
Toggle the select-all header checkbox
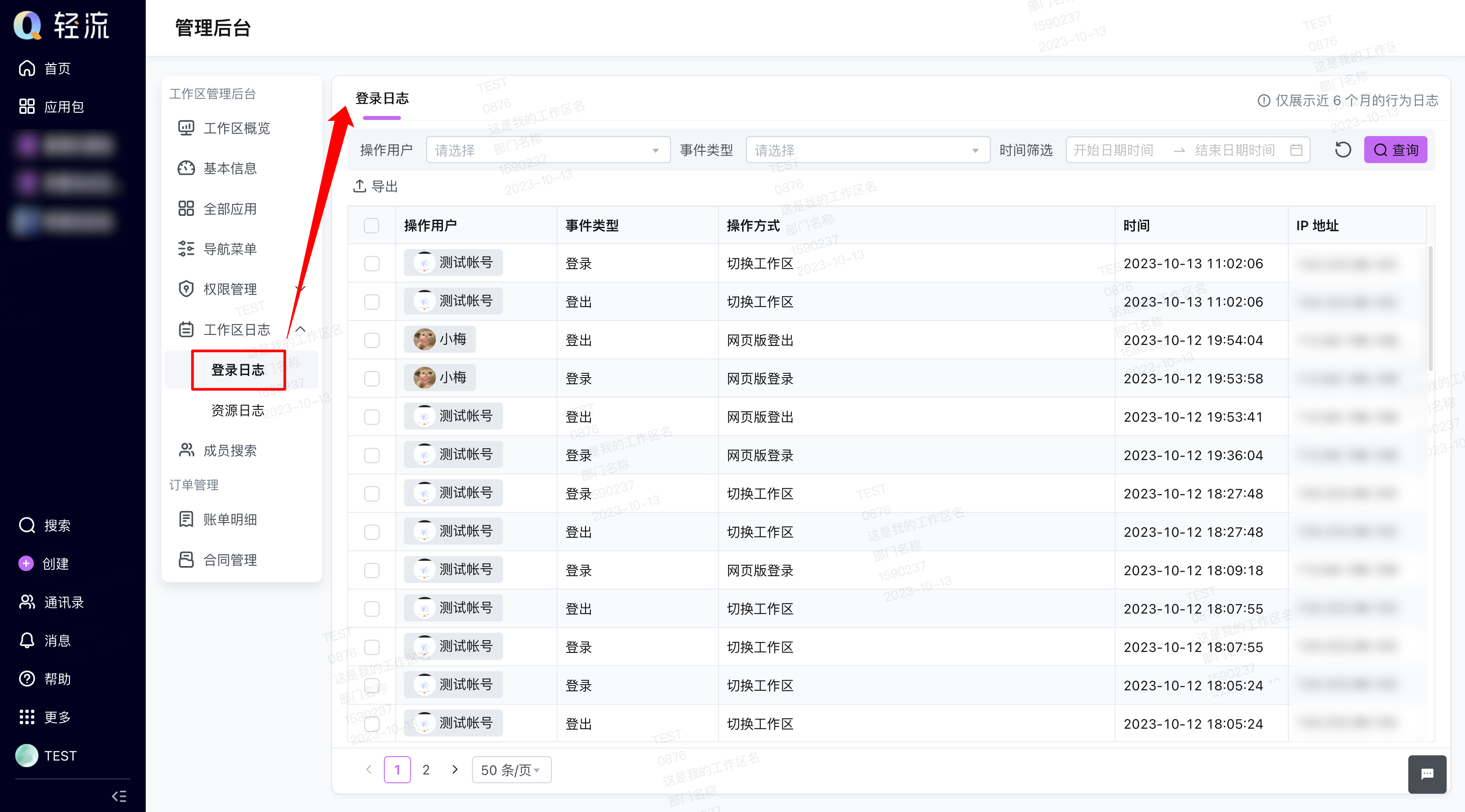(x=371, y=226)
